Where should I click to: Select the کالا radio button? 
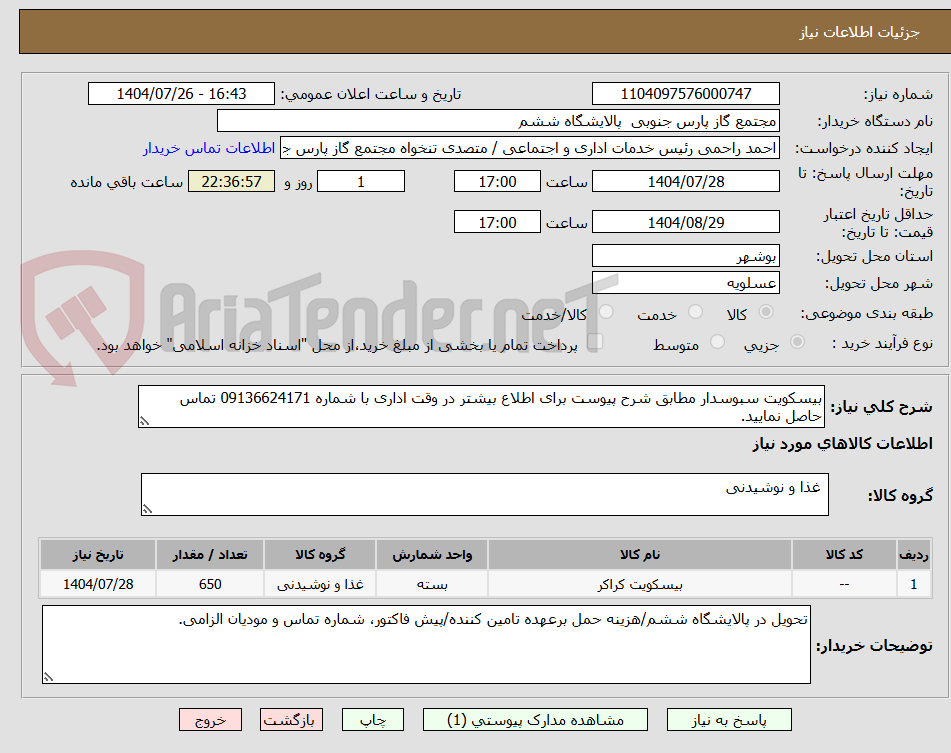pos(766,312)
